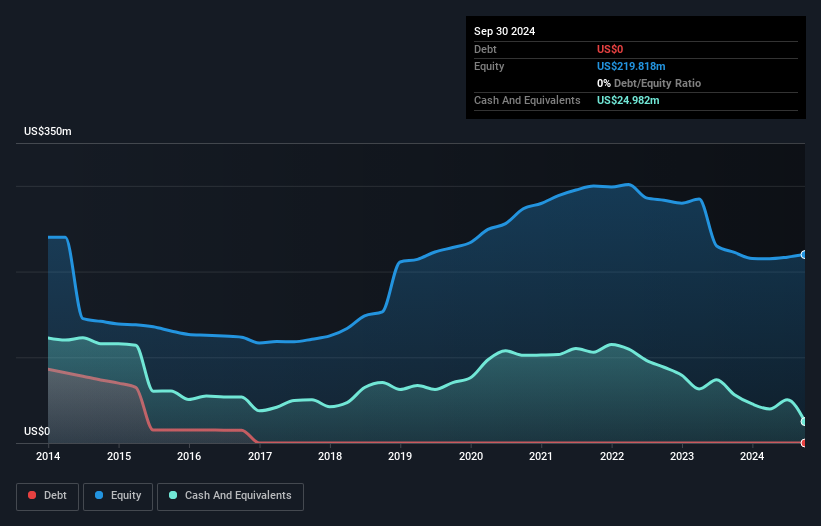Click the red Debt endpoint marker on the chart
Viewport: 821px width, 526px height.
pos(804,442)
